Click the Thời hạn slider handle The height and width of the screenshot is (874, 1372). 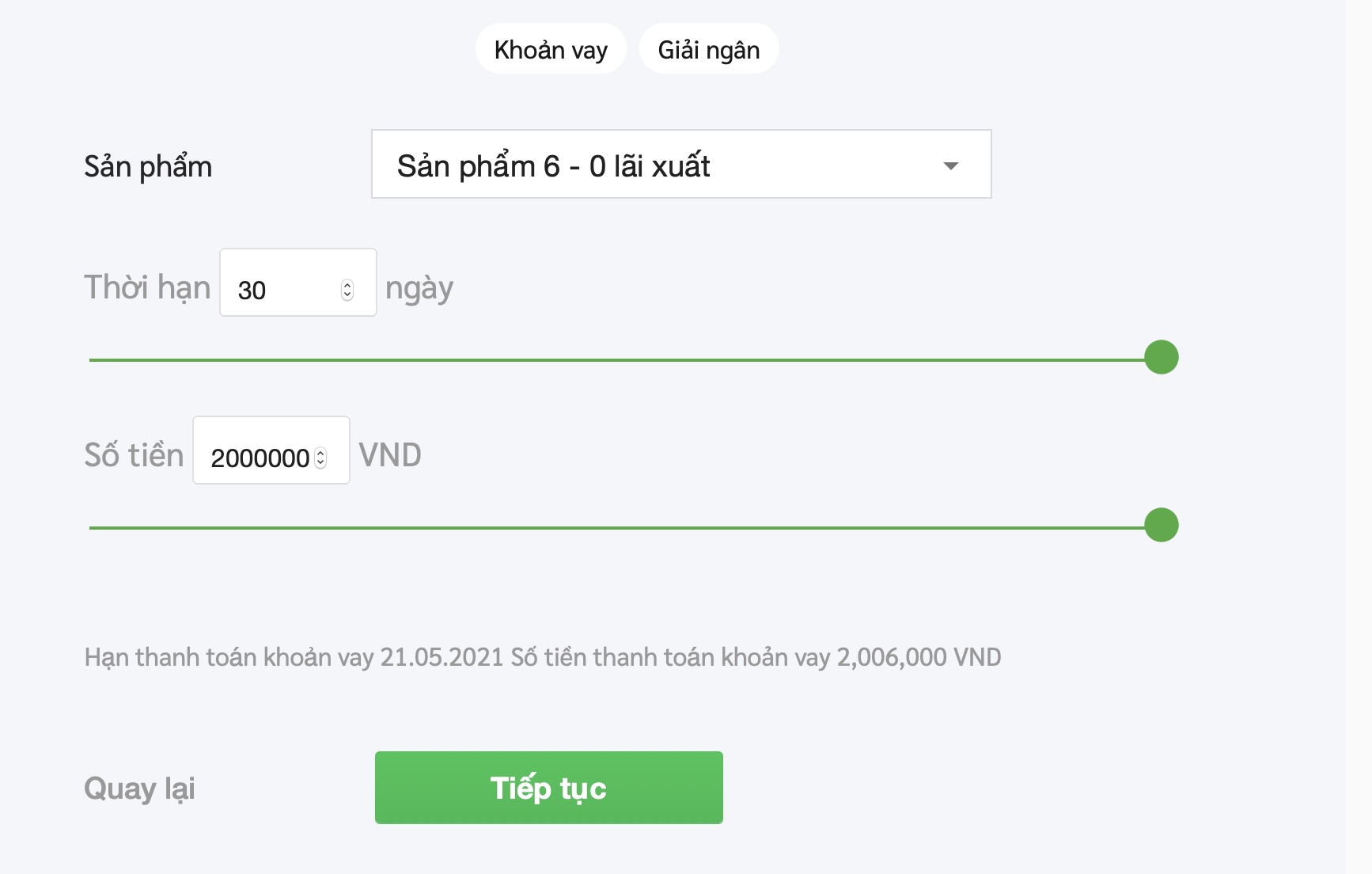(x=1161, y=358)
